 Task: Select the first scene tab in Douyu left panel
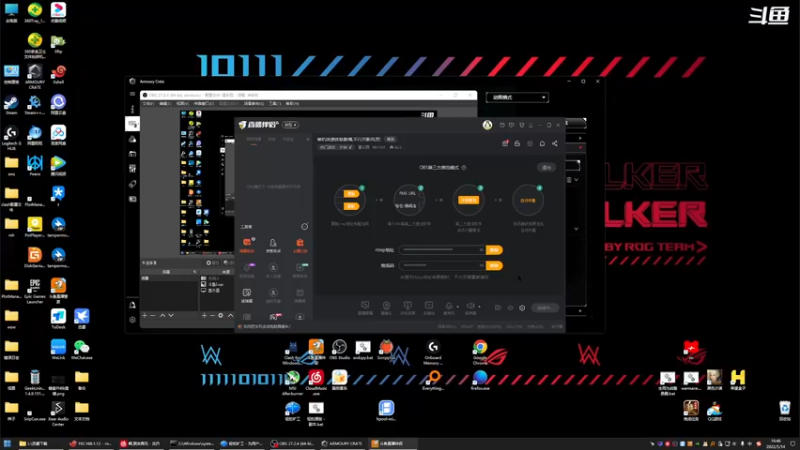[x=253, y=139]
